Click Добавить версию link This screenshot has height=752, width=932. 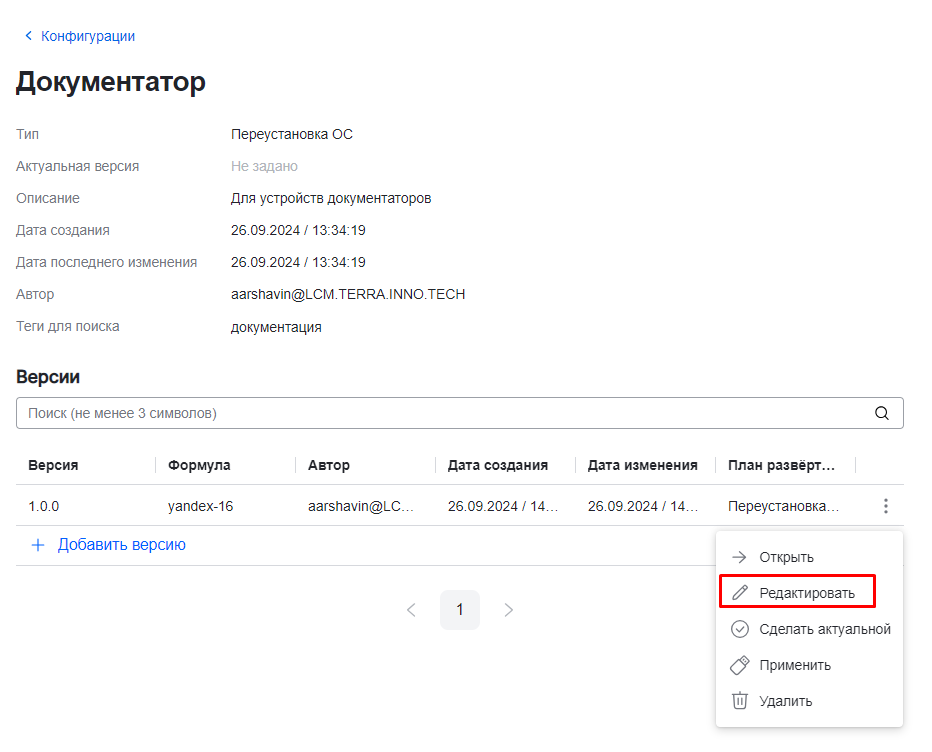point(121,545)
